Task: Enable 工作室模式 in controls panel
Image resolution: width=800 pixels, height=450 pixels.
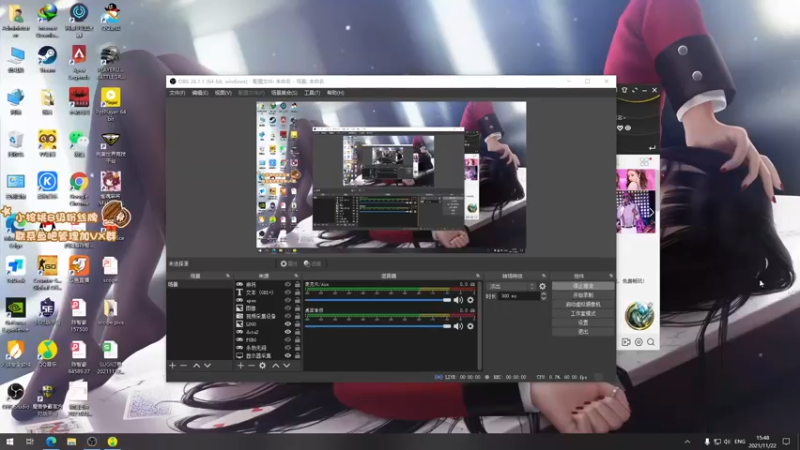Action: coord(583,314)
